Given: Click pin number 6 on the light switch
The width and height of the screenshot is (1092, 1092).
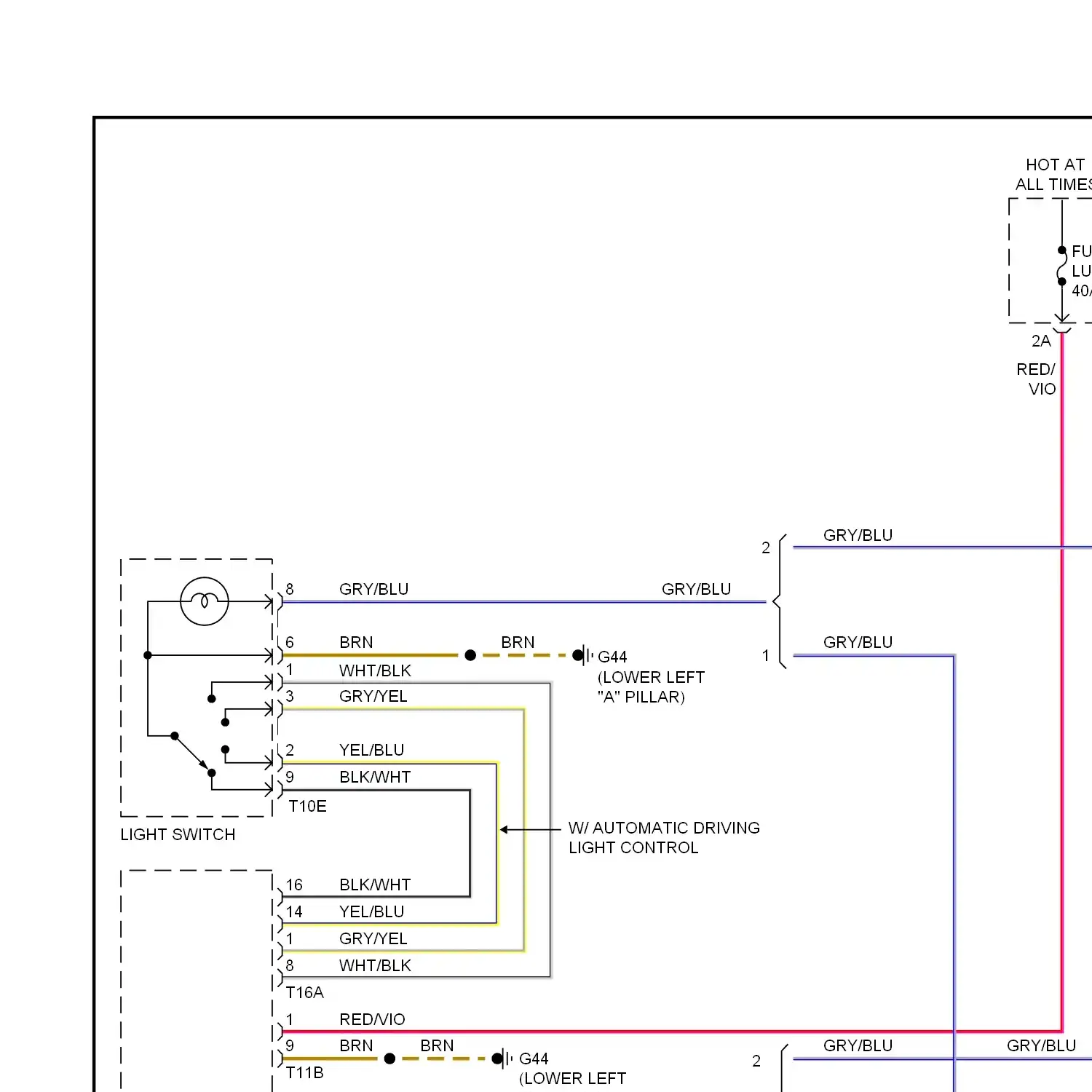Looking at the screenshot, I should [x=290, y=642].
